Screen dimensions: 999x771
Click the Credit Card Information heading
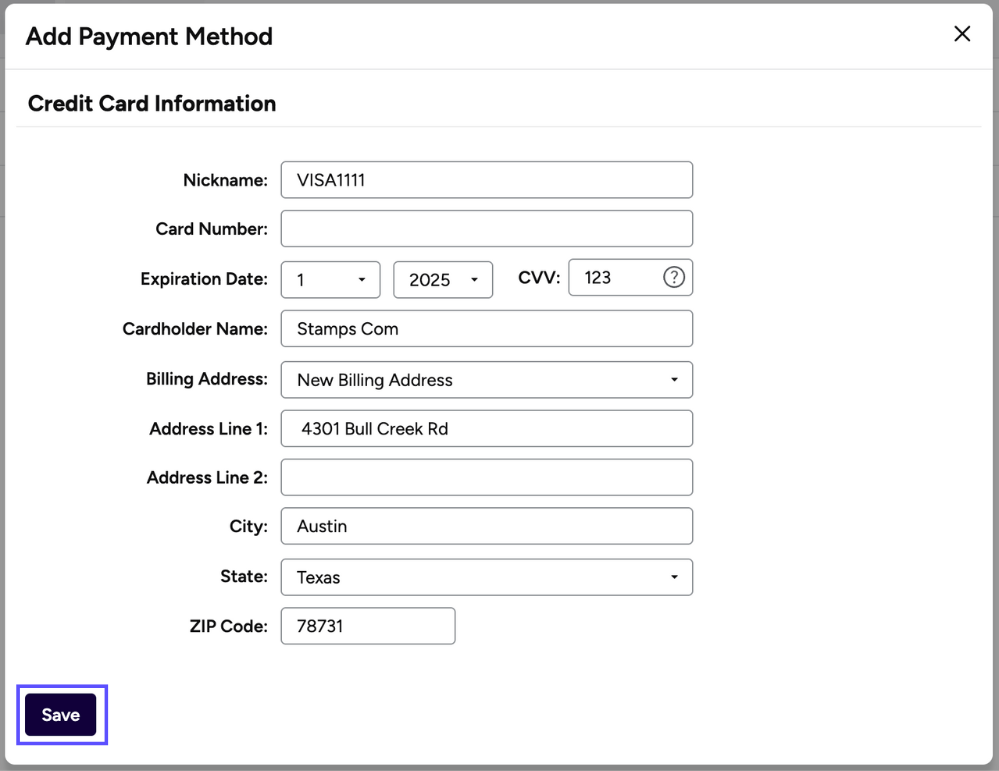click(x=151, y=103)
